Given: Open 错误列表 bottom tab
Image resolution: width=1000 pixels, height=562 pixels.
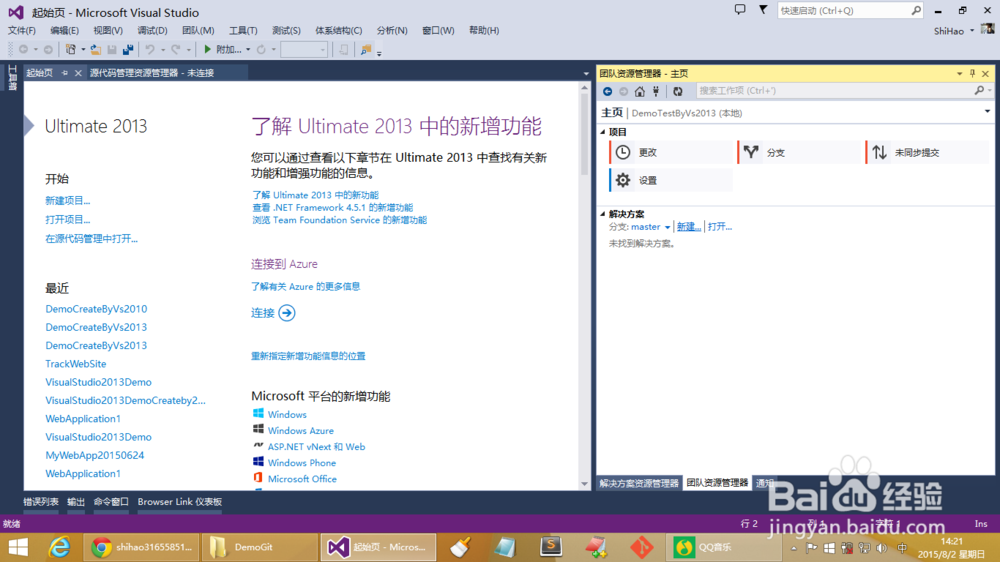Looking at the screenshot, I should click(41, 502).
